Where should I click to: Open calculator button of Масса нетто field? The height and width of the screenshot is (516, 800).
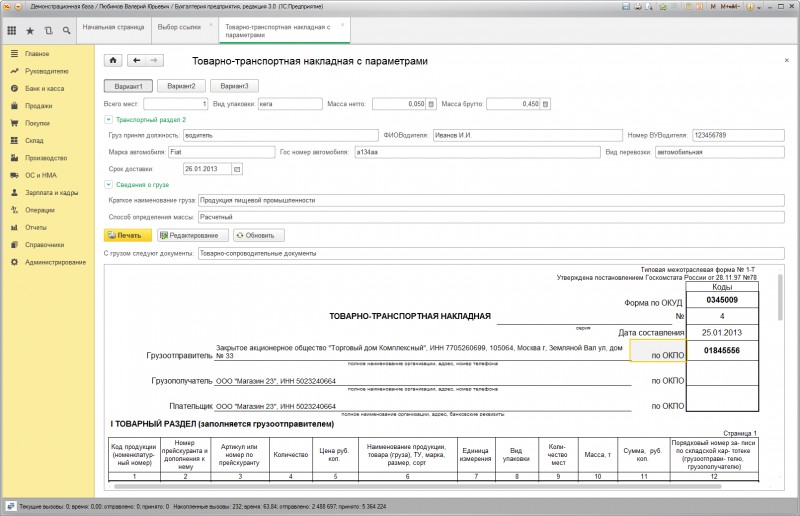tap(431, 104)
